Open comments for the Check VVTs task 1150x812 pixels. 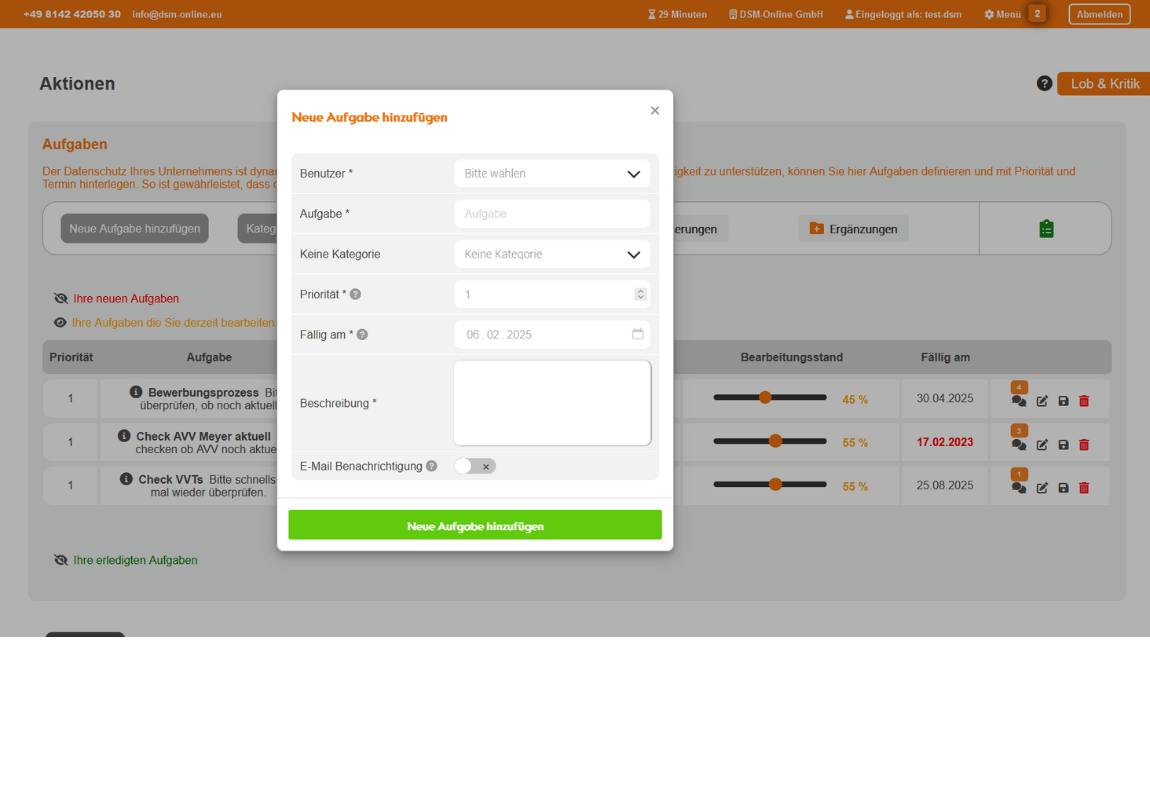tap(1018, 488)
